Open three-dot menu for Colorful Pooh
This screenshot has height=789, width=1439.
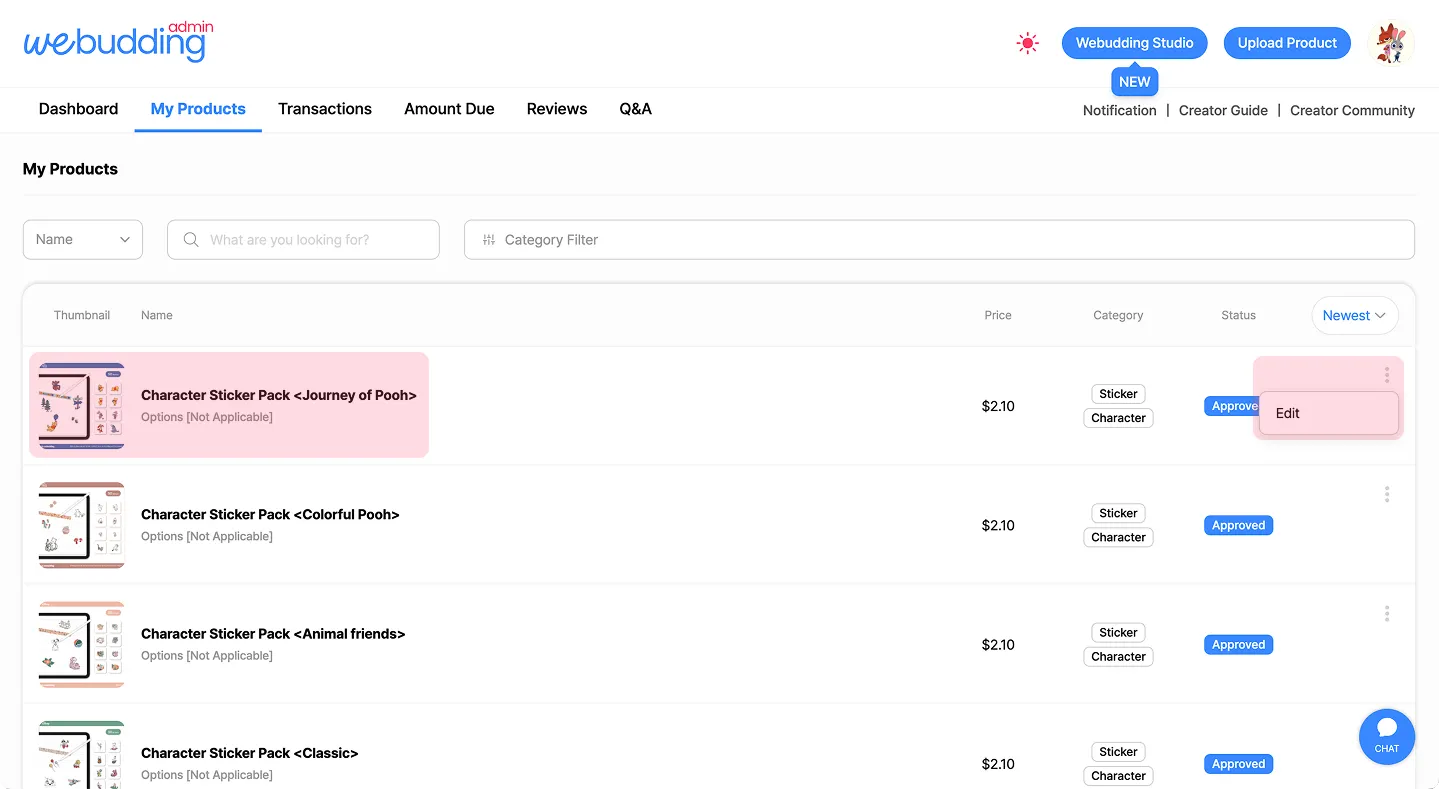click(x=1387, y=494)
